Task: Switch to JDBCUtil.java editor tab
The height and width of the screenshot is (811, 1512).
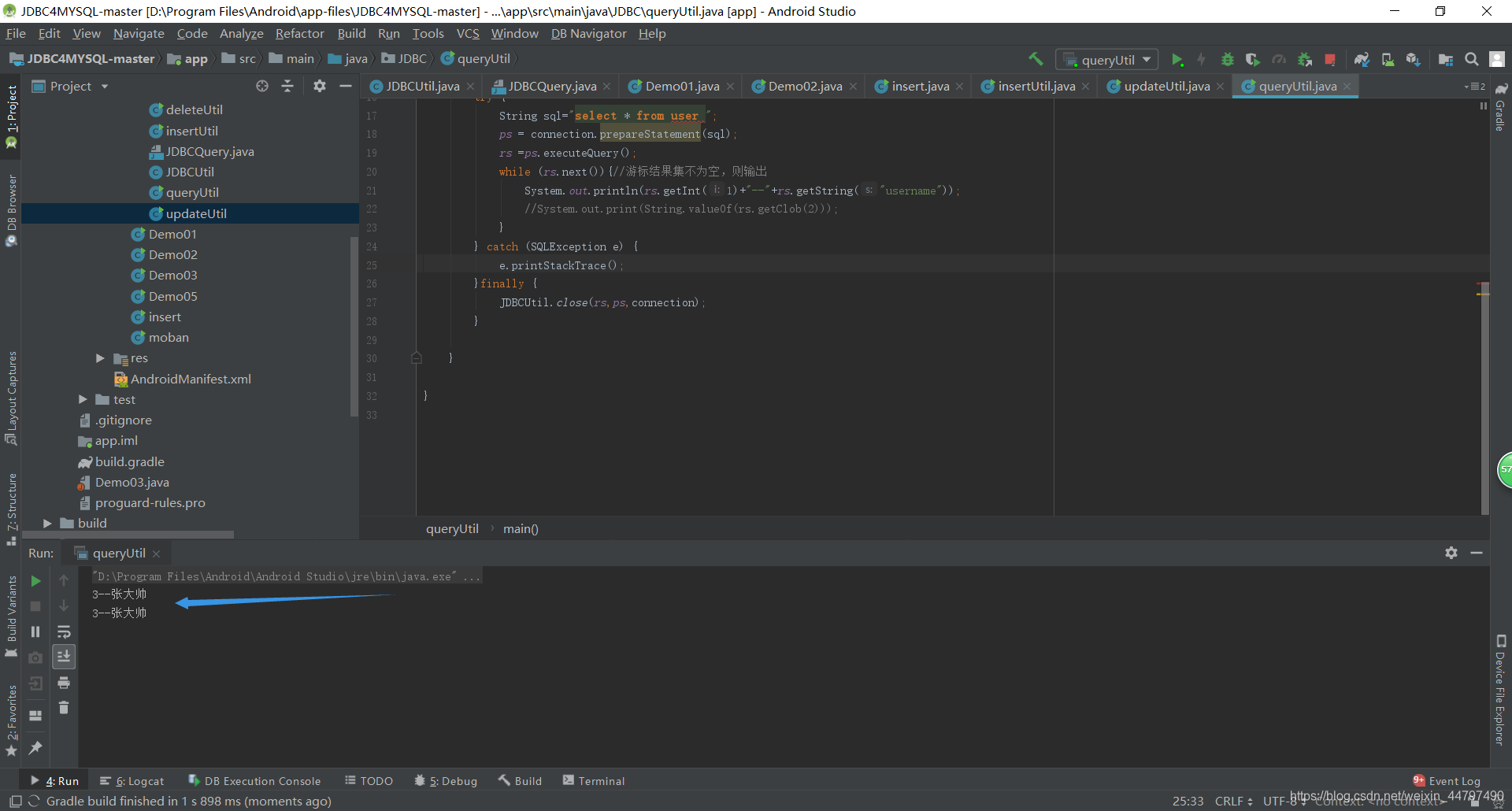Action: (422, 86)
